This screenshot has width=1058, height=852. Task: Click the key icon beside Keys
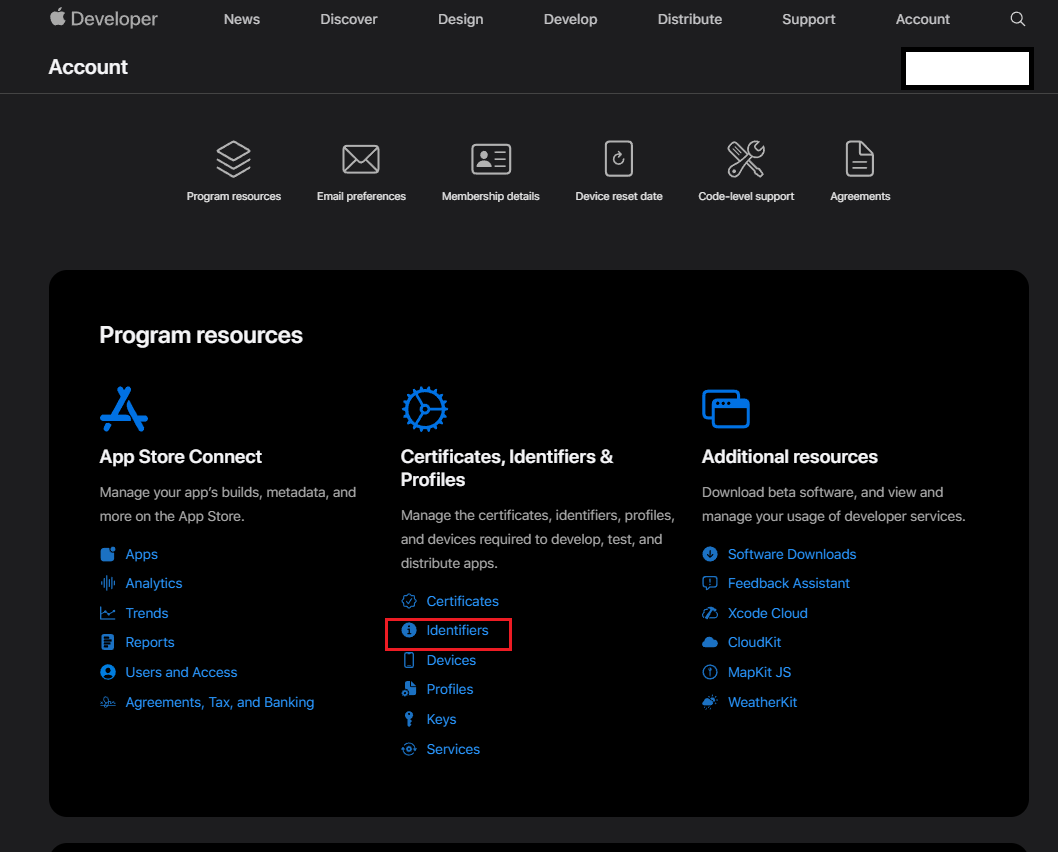pyautogui.click(x=409, y=719)
